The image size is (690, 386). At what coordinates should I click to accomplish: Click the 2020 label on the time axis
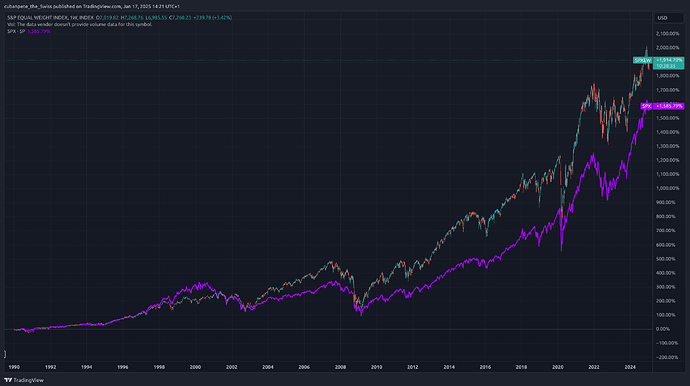[558, 367]
